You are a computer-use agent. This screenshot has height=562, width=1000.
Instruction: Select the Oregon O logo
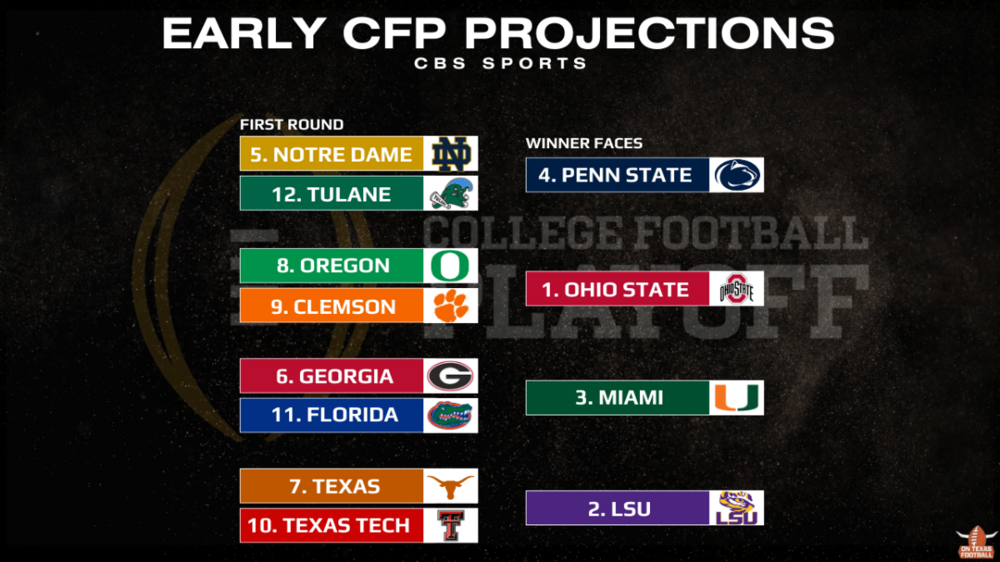click(450, 266)
